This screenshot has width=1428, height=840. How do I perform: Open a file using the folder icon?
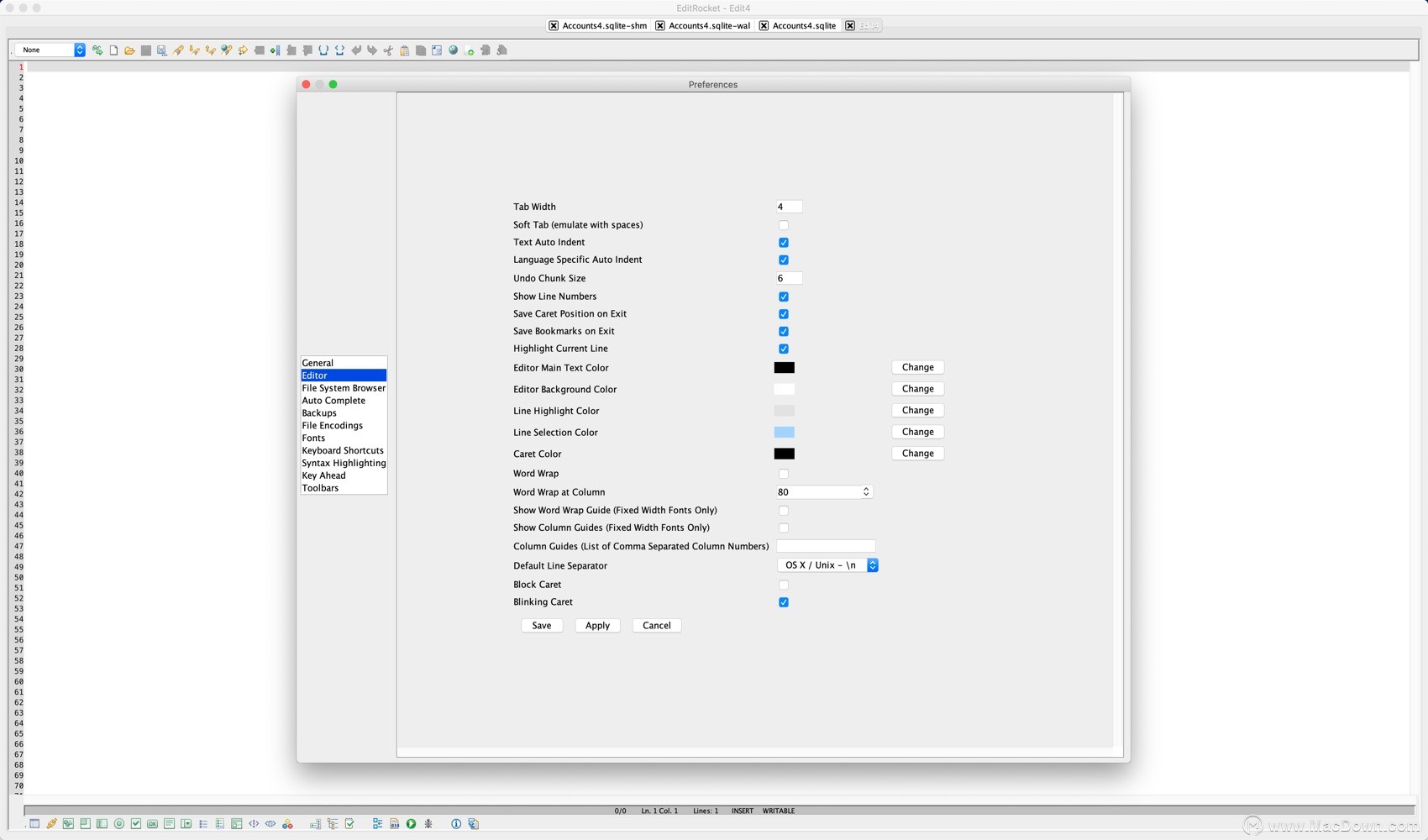[x=129, y=50]
